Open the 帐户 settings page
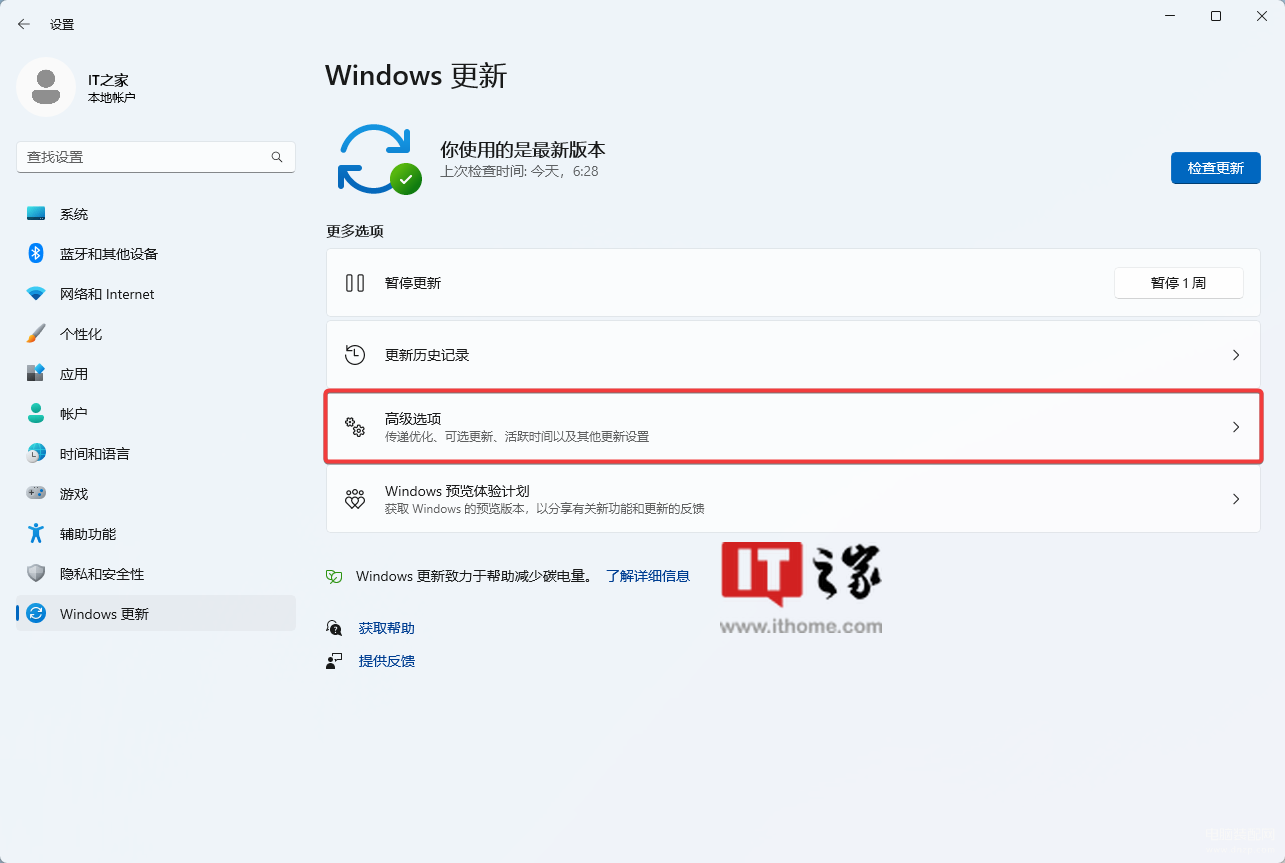The height and width of the screenshot is (863, 1285). [156, 414]
